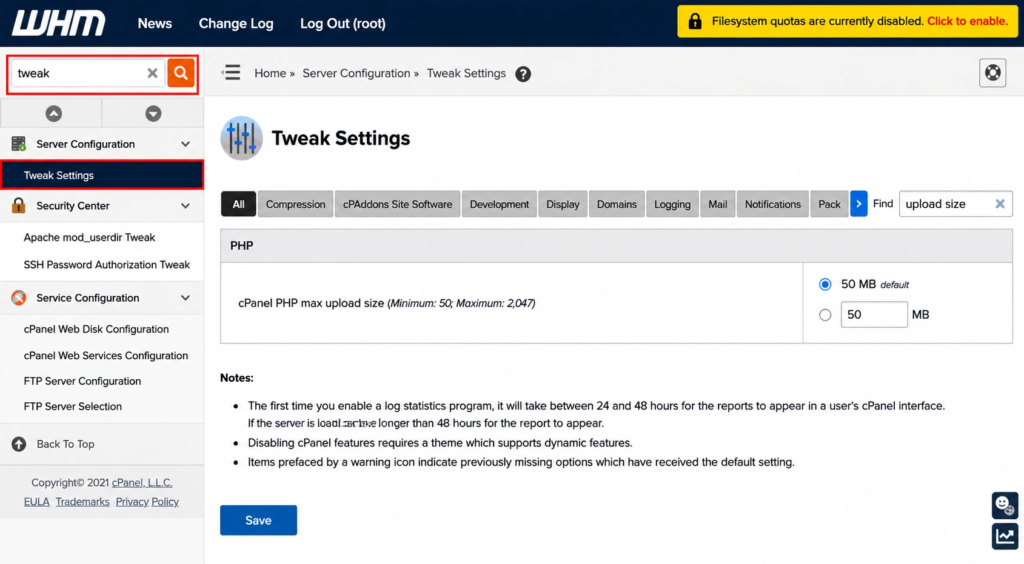Collapse the Security Center section chevron
This screenshot has height=564, width=1024.
[x=185, y=206]
